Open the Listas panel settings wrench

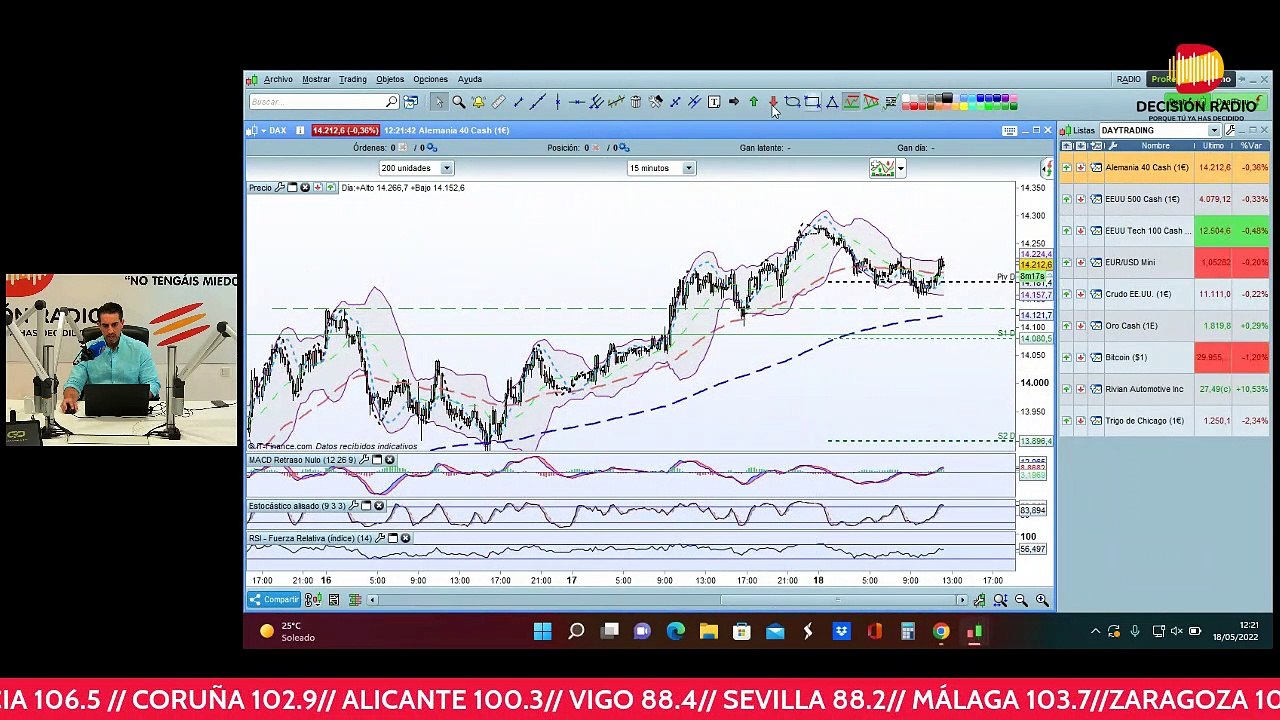[x=1230, y=130]
